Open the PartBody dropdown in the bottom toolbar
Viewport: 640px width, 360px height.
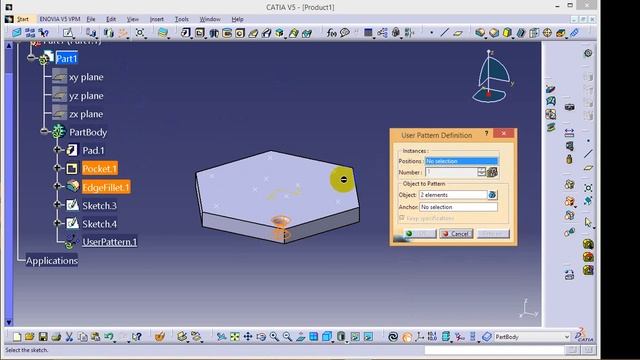point(567,337)
